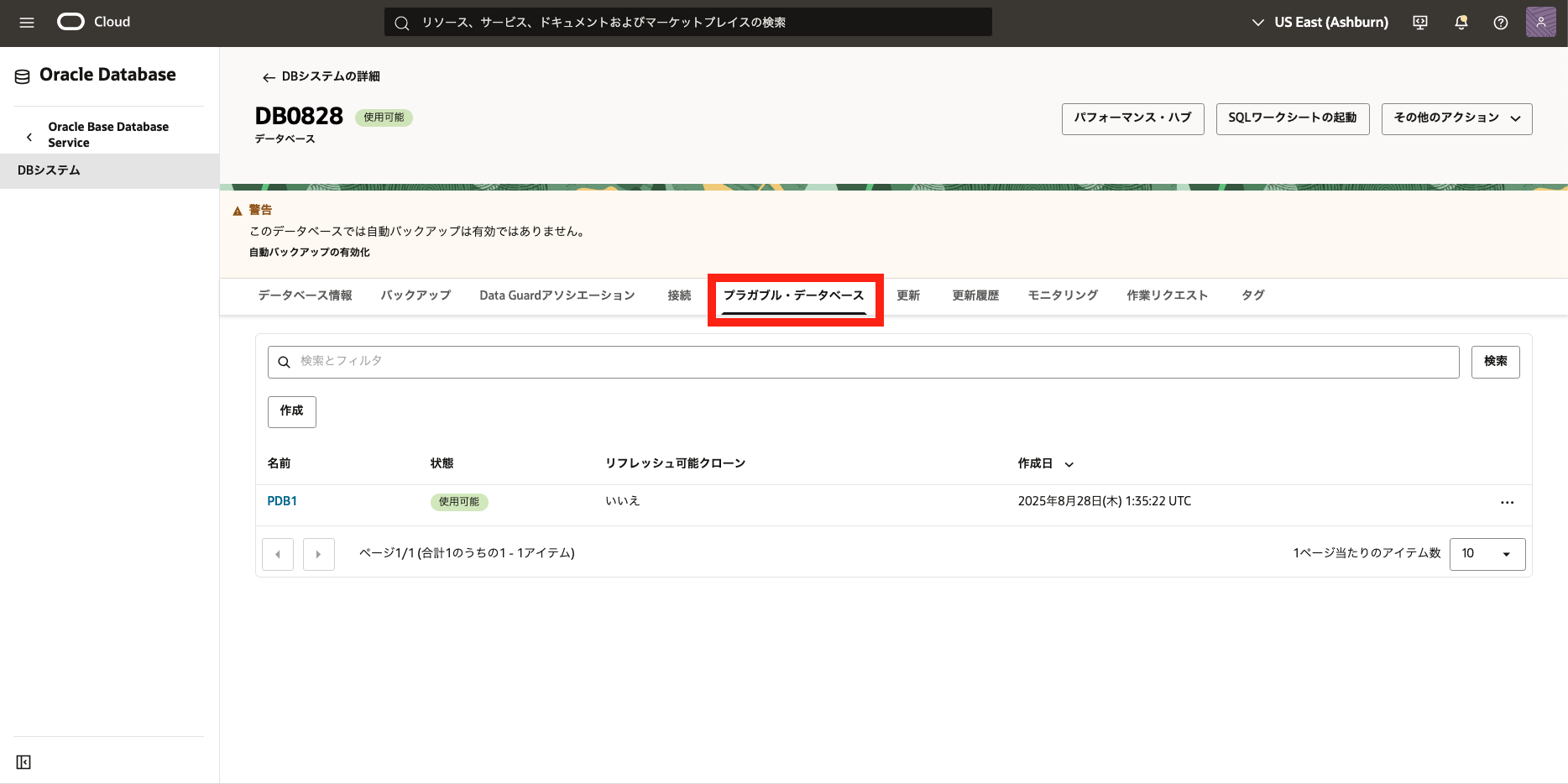
Task: Launch SQLワークシートの起動 button
Action: pos(1292,118)
